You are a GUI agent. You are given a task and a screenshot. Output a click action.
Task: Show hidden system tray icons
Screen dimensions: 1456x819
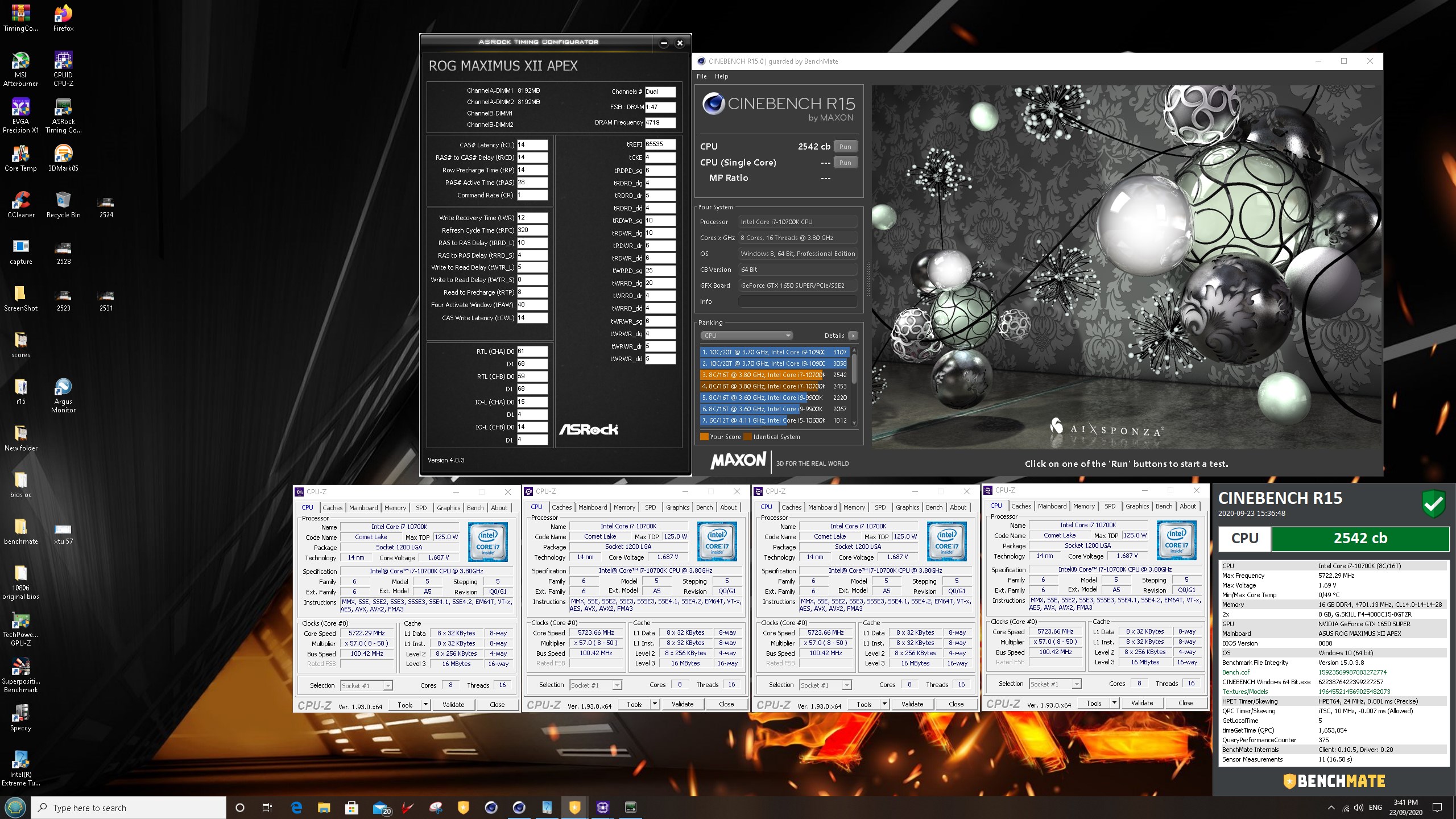pyautogui.click(x=1331, y=808)
